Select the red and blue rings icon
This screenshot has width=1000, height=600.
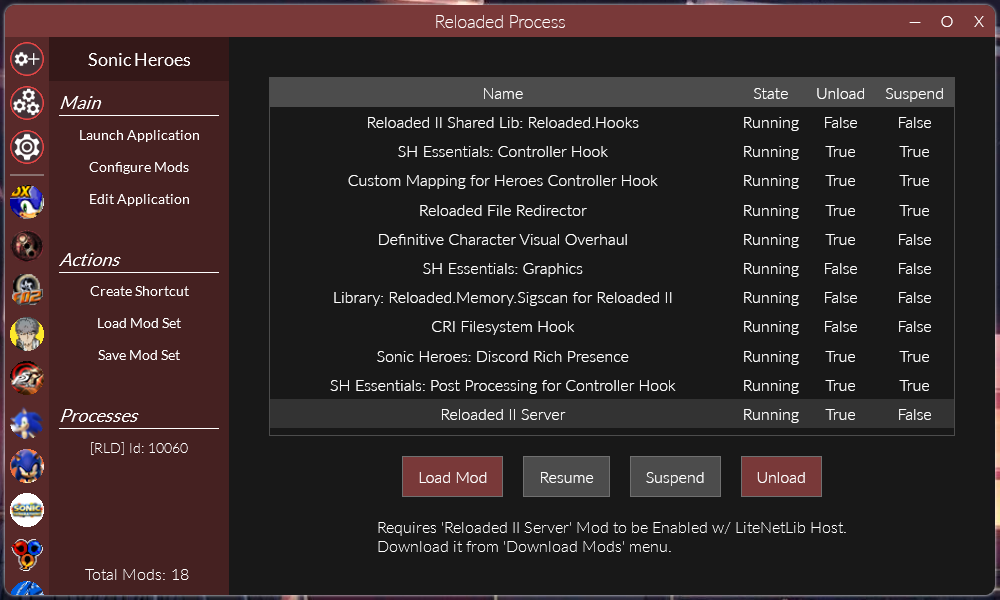pyautogui.click(x=27, y=553)
